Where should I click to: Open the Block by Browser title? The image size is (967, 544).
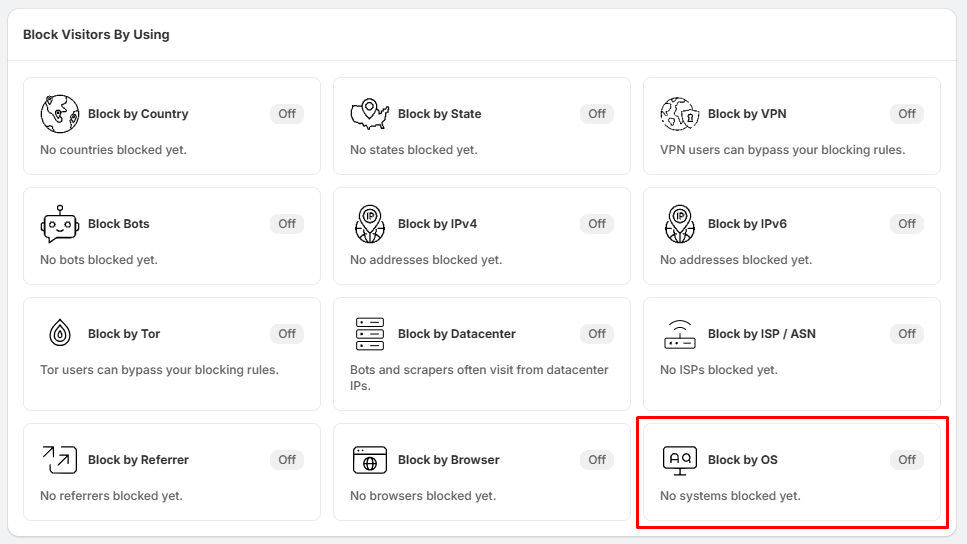(x=448, y=460)
